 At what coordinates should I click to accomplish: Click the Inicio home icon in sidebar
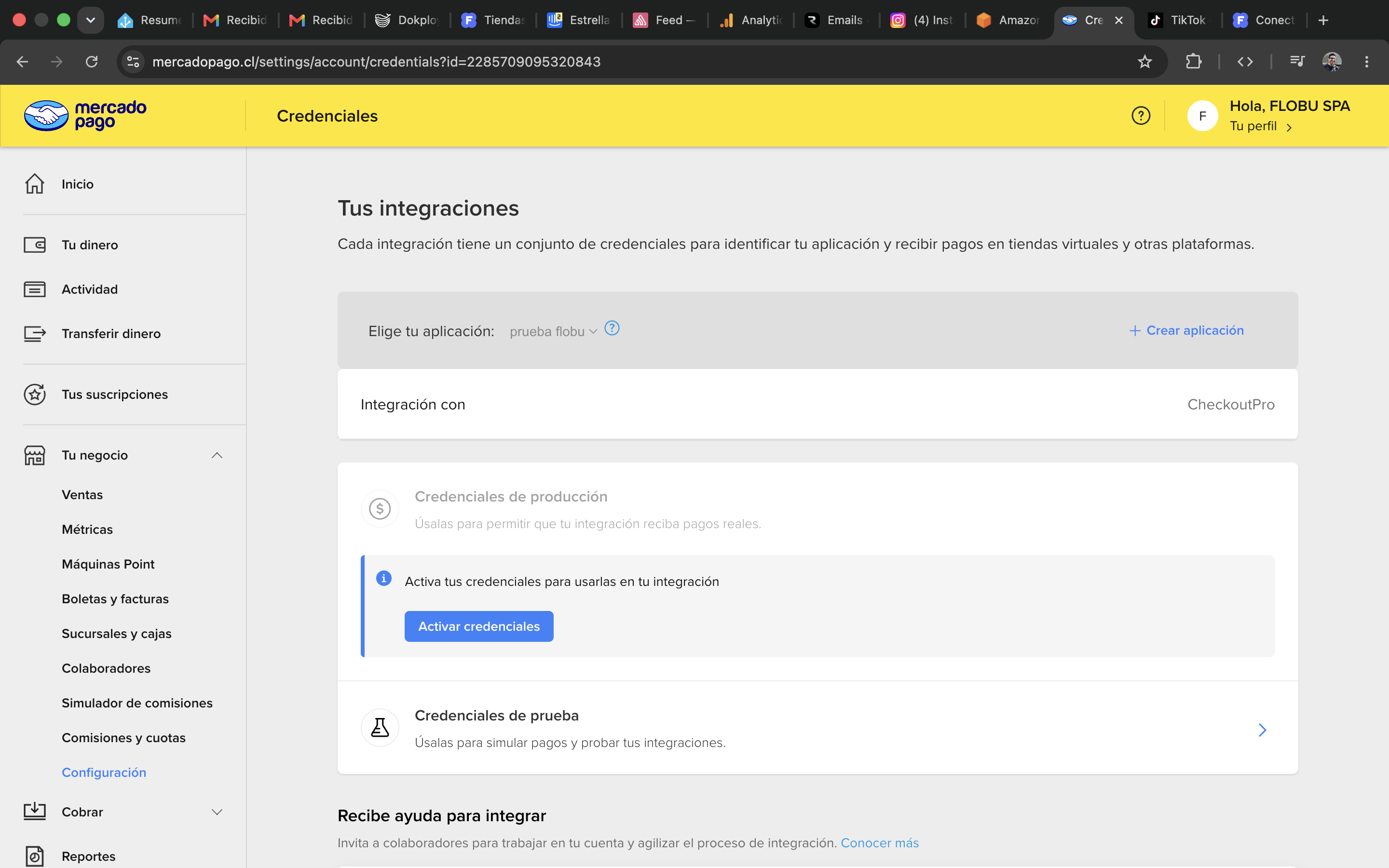pyautogui.click(x=34, y=184)
